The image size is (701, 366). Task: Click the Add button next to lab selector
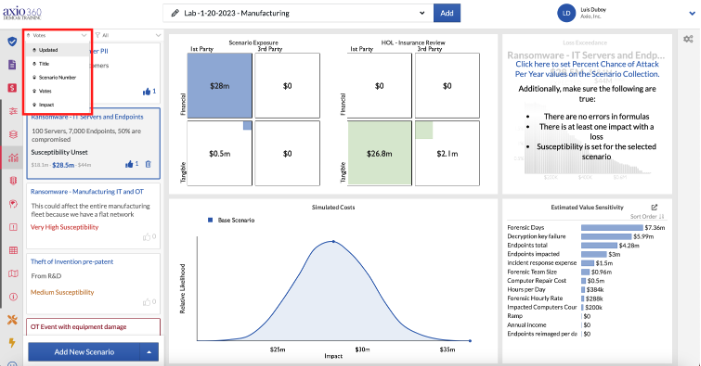click(x=447, y=13)
